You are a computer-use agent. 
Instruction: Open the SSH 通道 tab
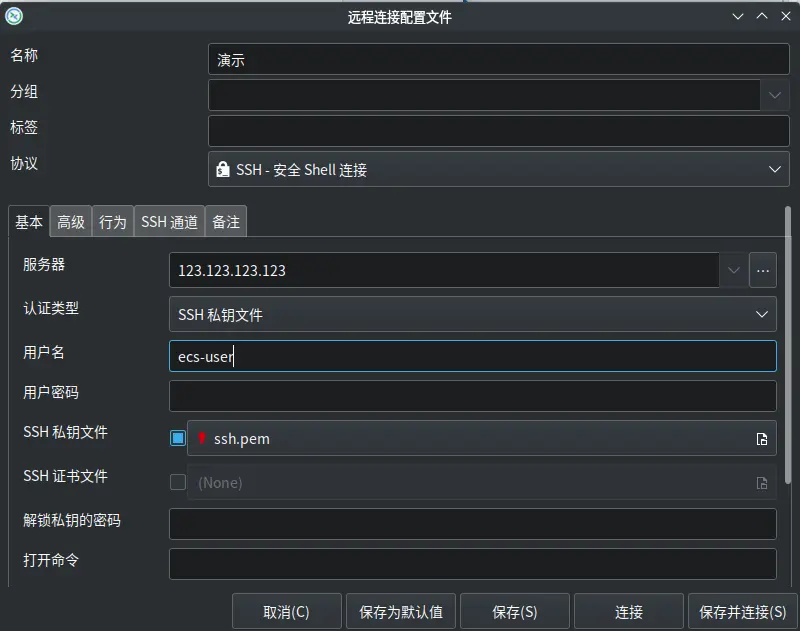pos(169,222)
